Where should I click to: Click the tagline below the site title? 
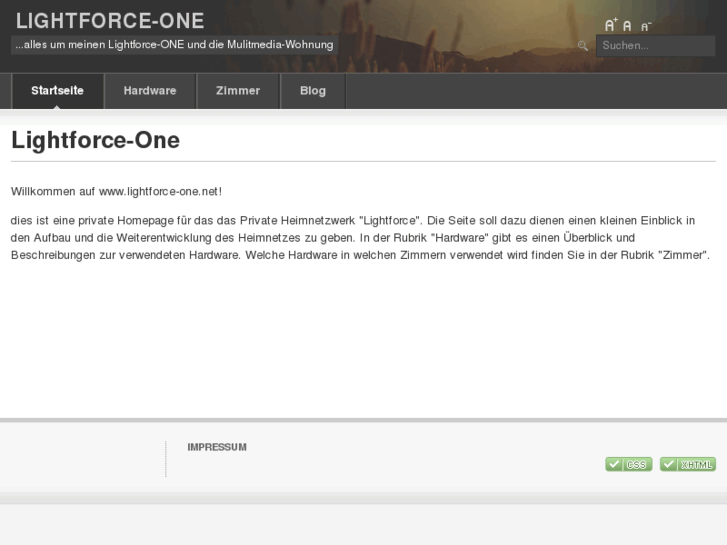pyautogui.click(x=174, y=45)
